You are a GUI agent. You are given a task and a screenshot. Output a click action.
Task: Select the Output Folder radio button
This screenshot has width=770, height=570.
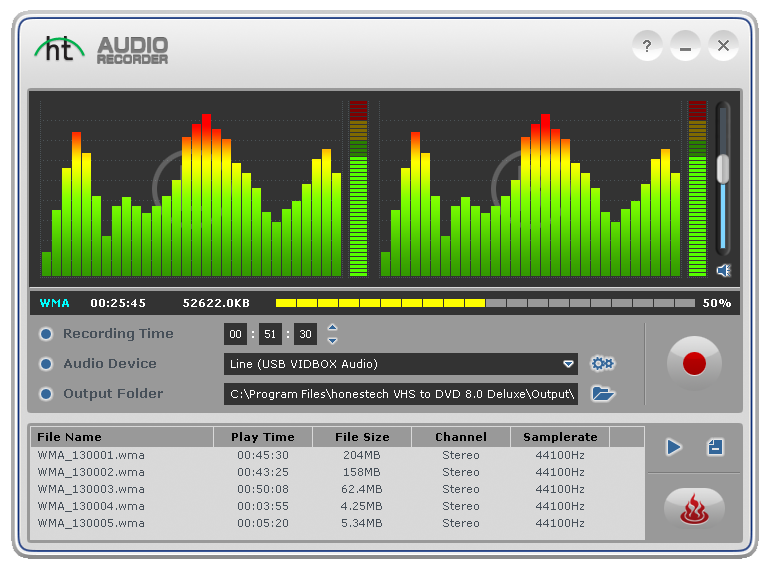point(46,394)
